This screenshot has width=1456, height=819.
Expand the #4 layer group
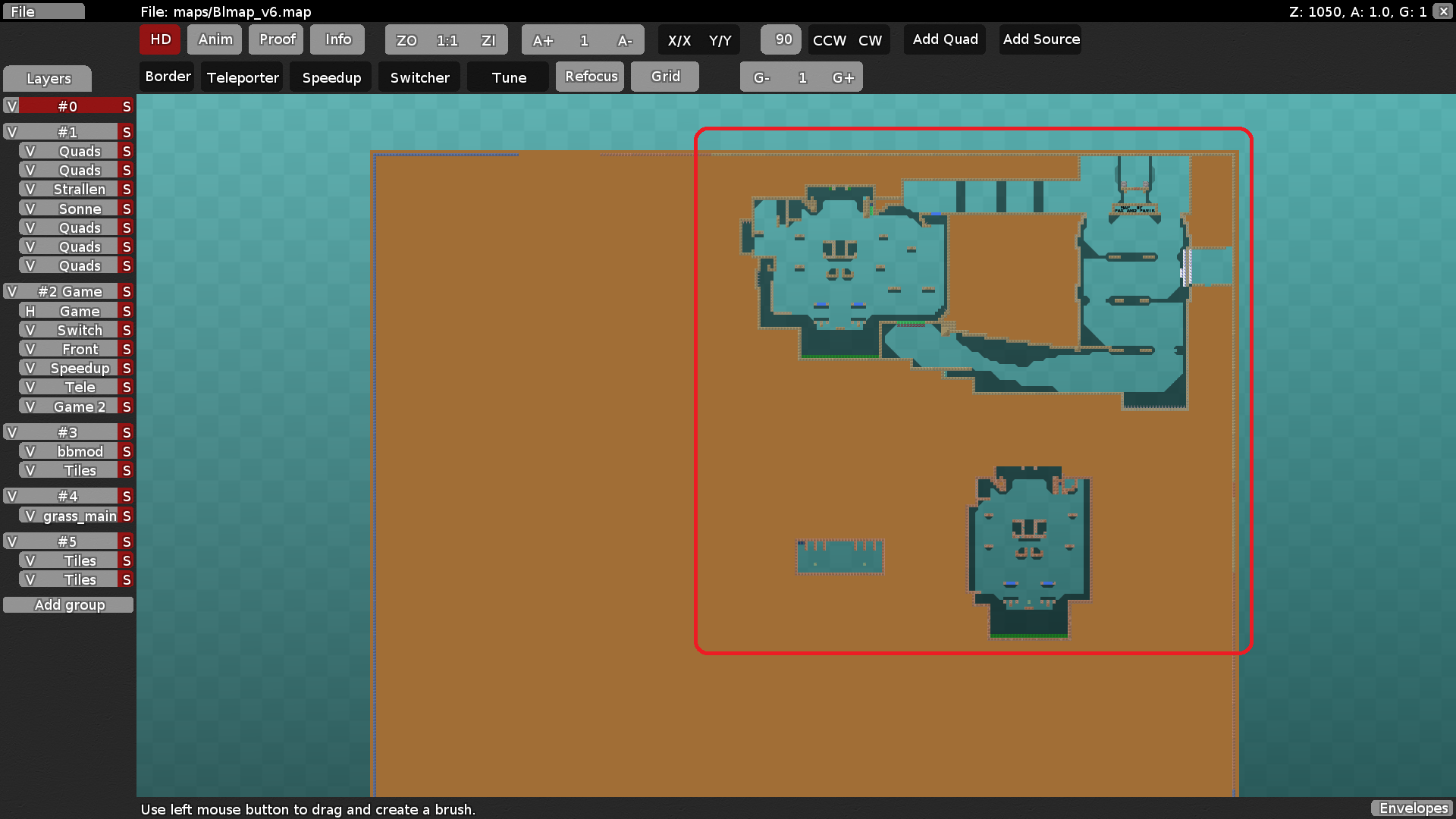pos(11,496)
